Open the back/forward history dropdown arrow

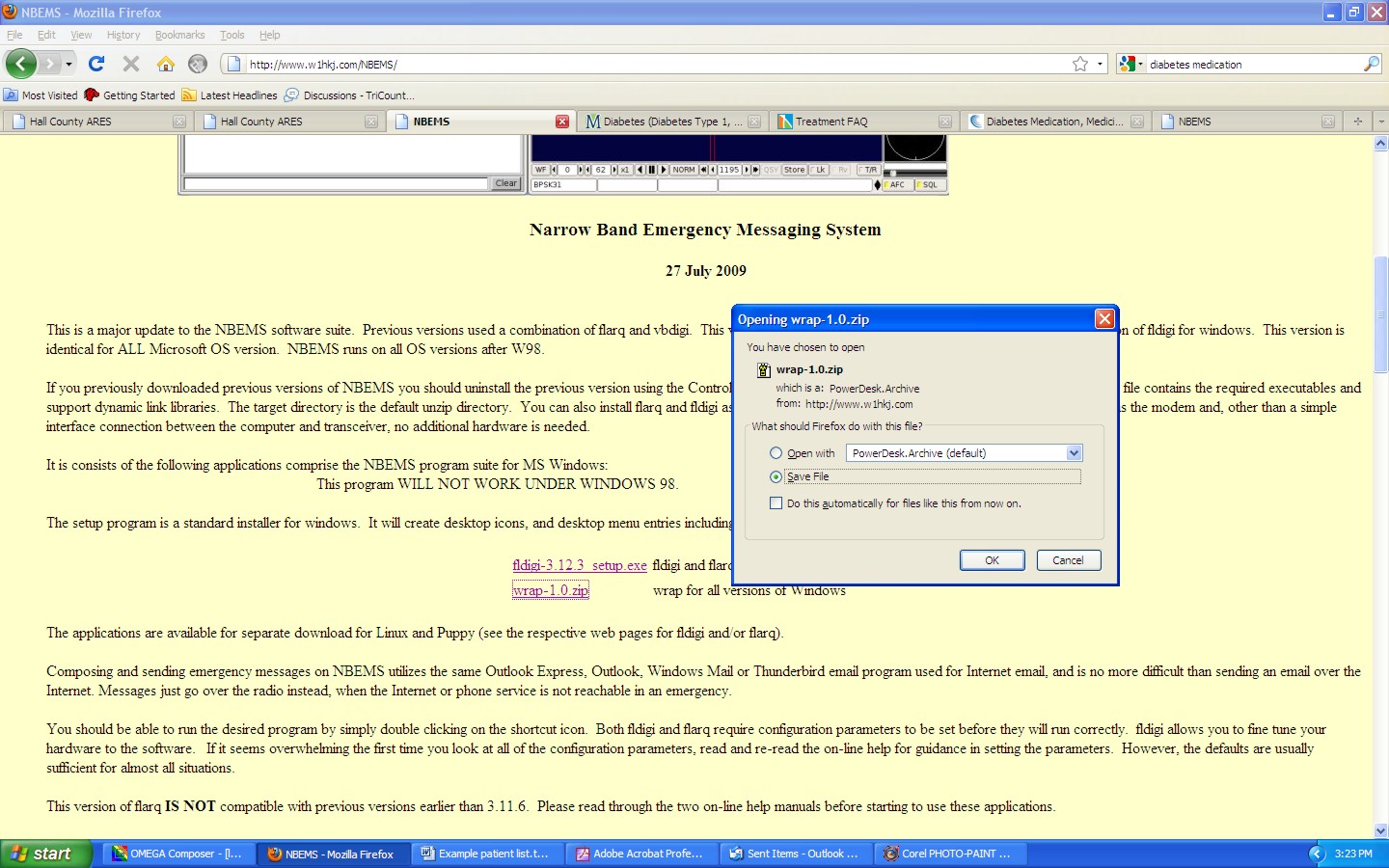[68, 65]
